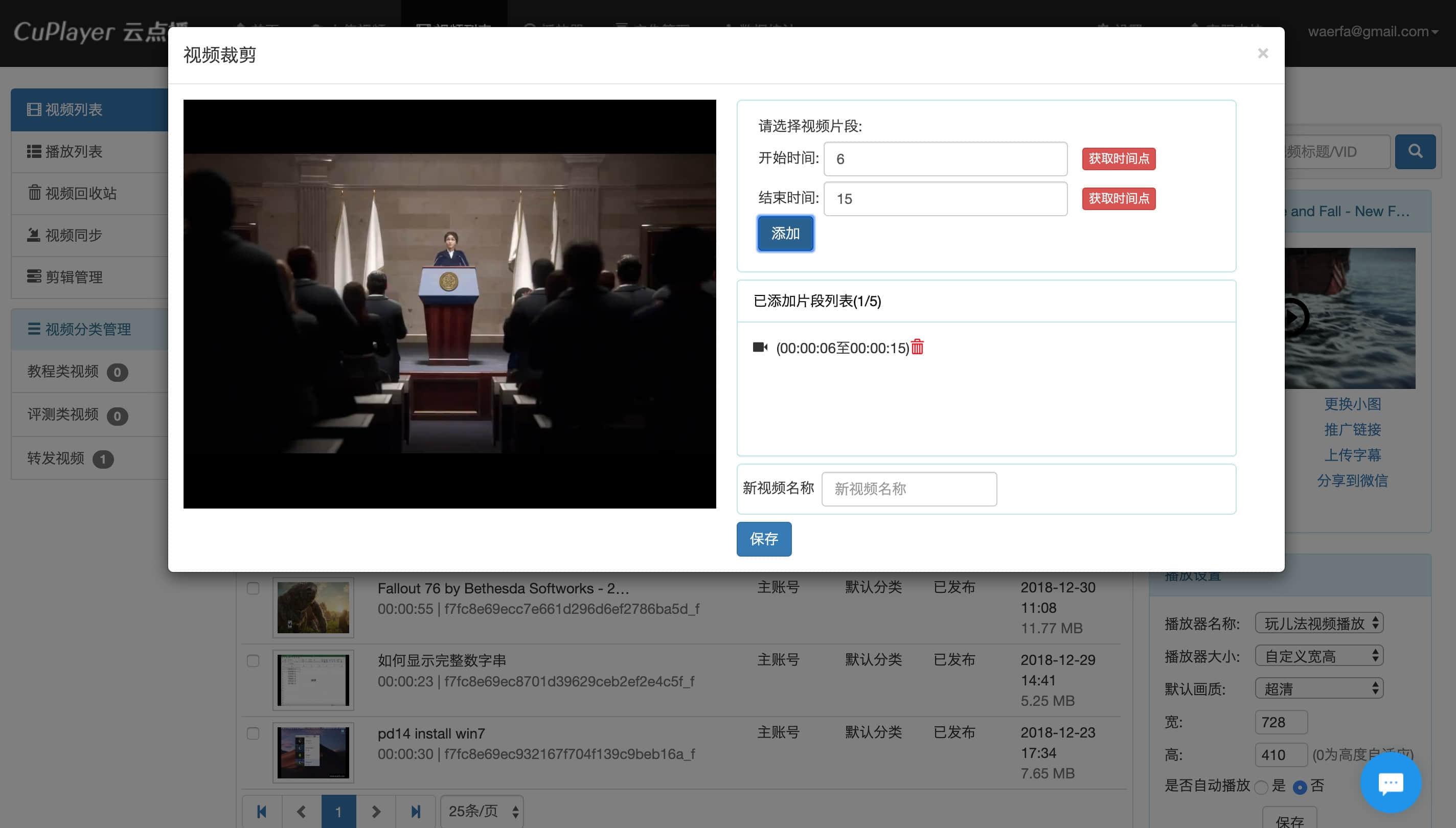Select page 1 in pagination
The height and width of the screenshot is (828, 1456).
pos(338,812)
